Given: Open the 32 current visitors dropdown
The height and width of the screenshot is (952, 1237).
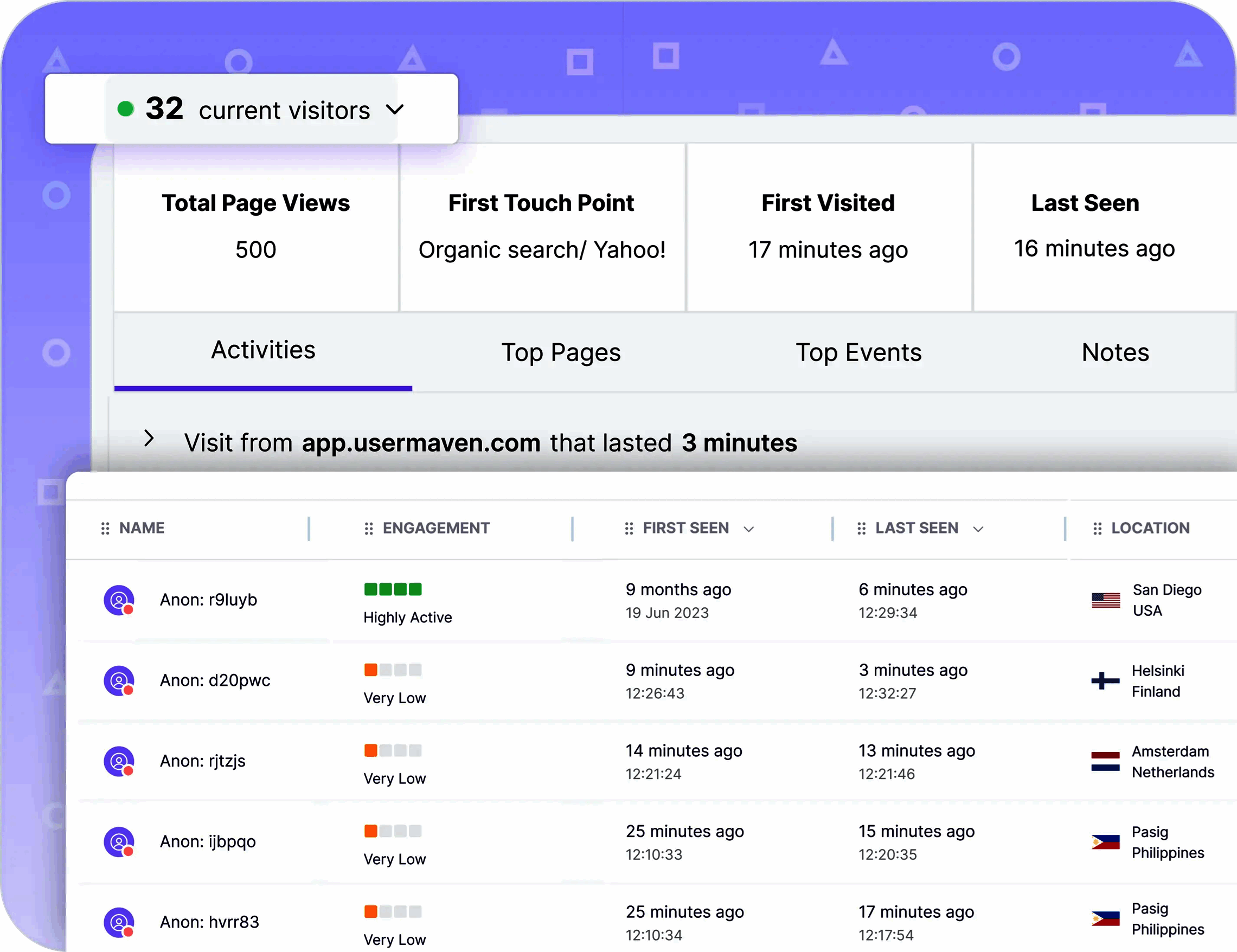Looking at the screenshot, I should [x=395, y=109].
